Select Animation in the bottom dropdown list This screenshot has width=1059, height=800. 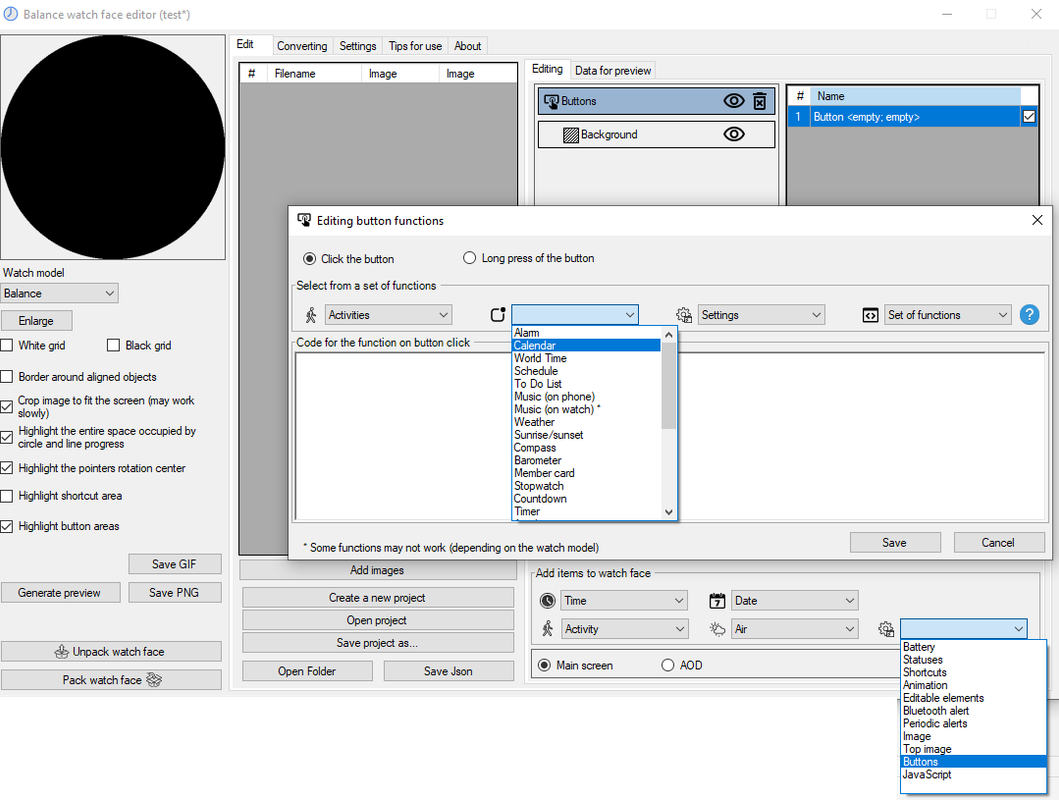pyautogui.click(x=973, y=685)
